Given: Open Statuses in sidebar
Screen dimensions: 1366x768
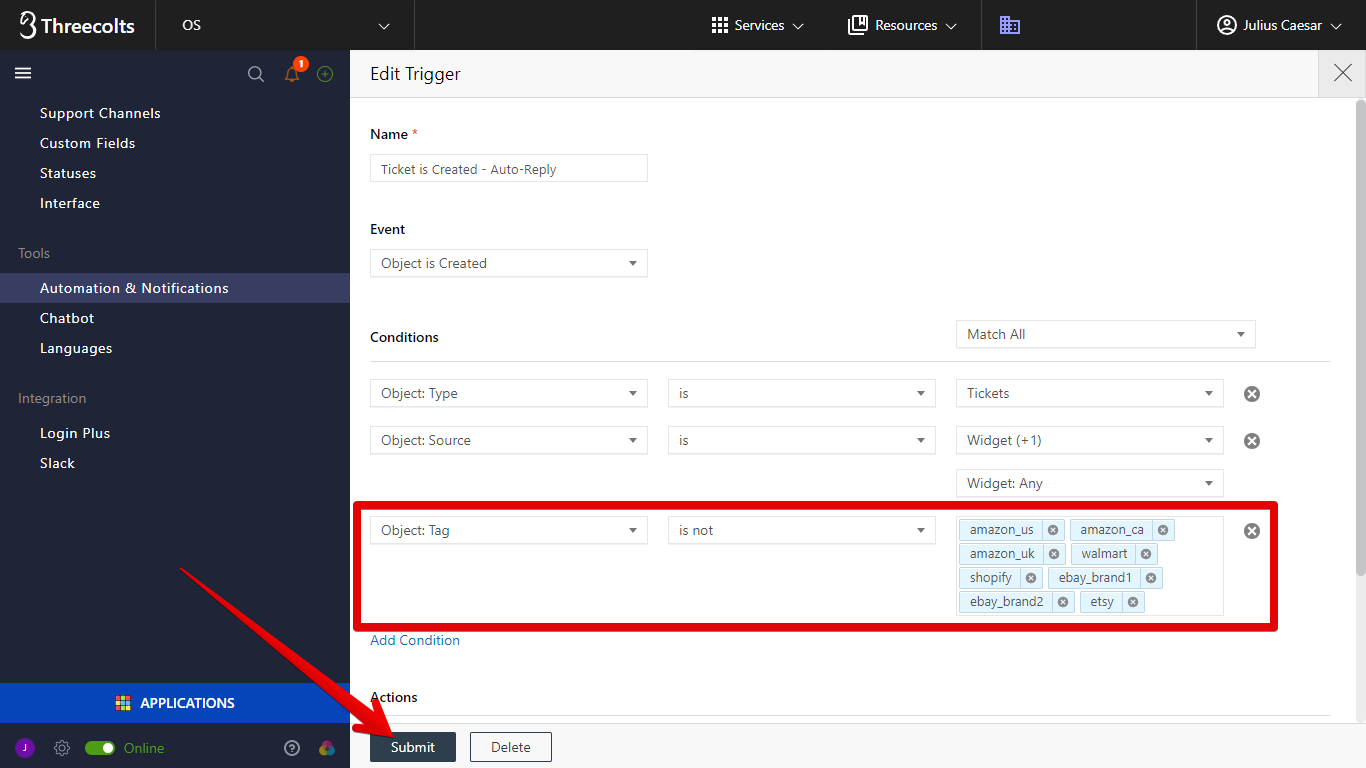Looking at the screenshot, I should [68, 173].
